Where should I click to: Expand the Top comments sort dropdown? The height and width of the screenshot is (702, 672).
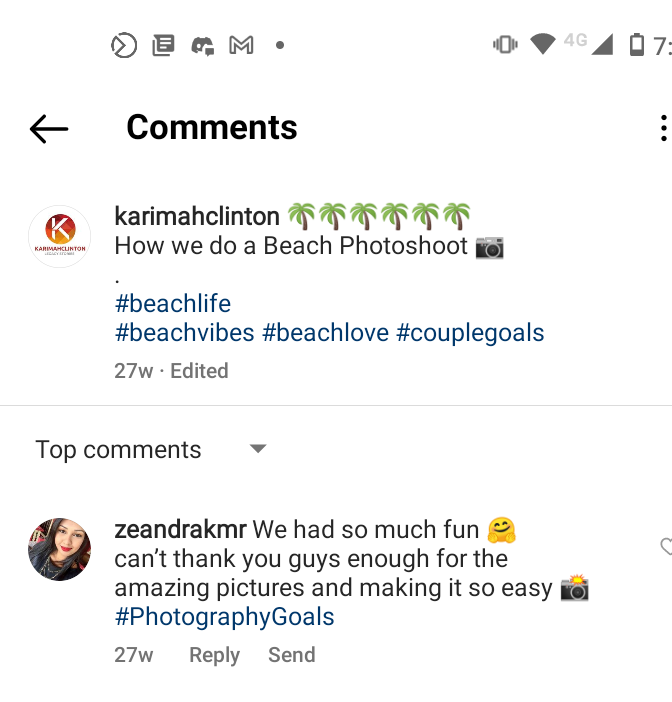click(x=258, y=449)
